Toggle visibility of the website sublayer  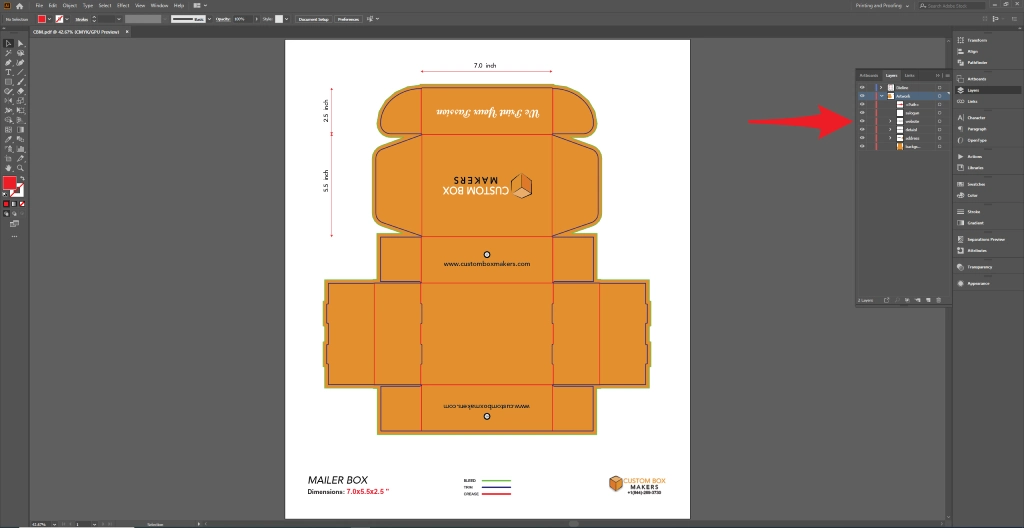tap(862, 121)
